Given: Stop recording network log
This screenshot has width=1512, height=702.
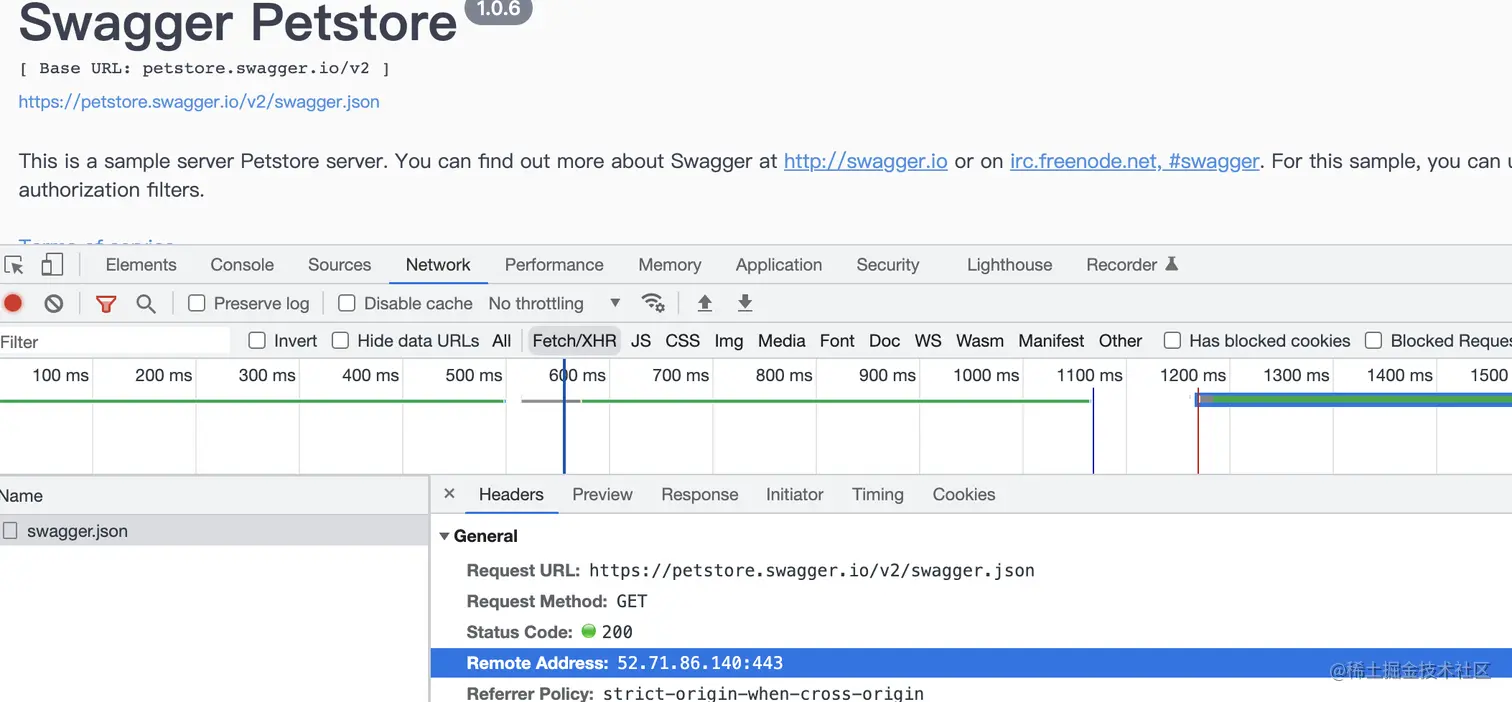Looking at the screenshot, I should tap(13, 303).
